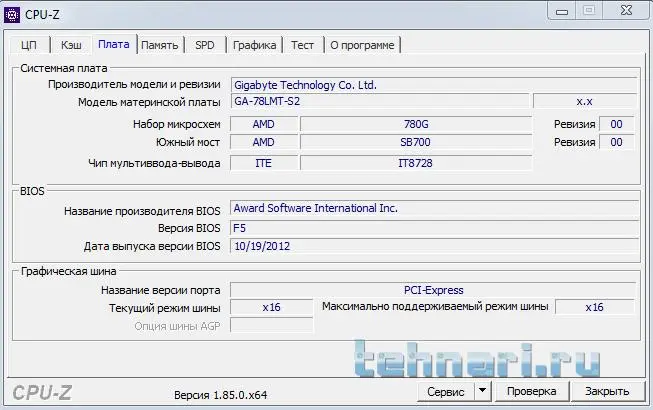Select the GA-78LMT-S2 model value
653x410 pixels.
[x=380, y=101]
